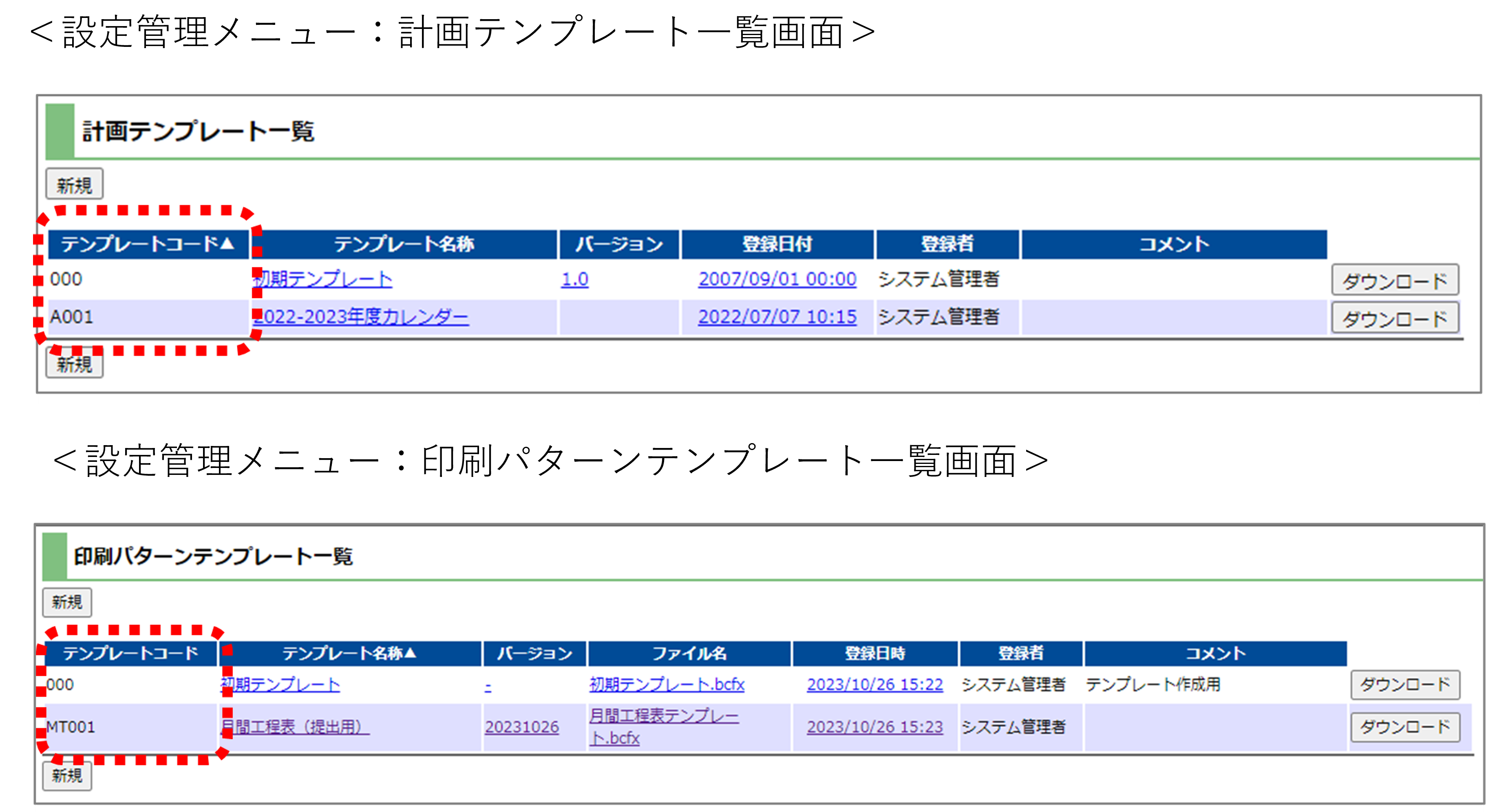Screen dimensions: 1486x812
Task: Click 登録日付 column header
Action: [x=777, y=244]
